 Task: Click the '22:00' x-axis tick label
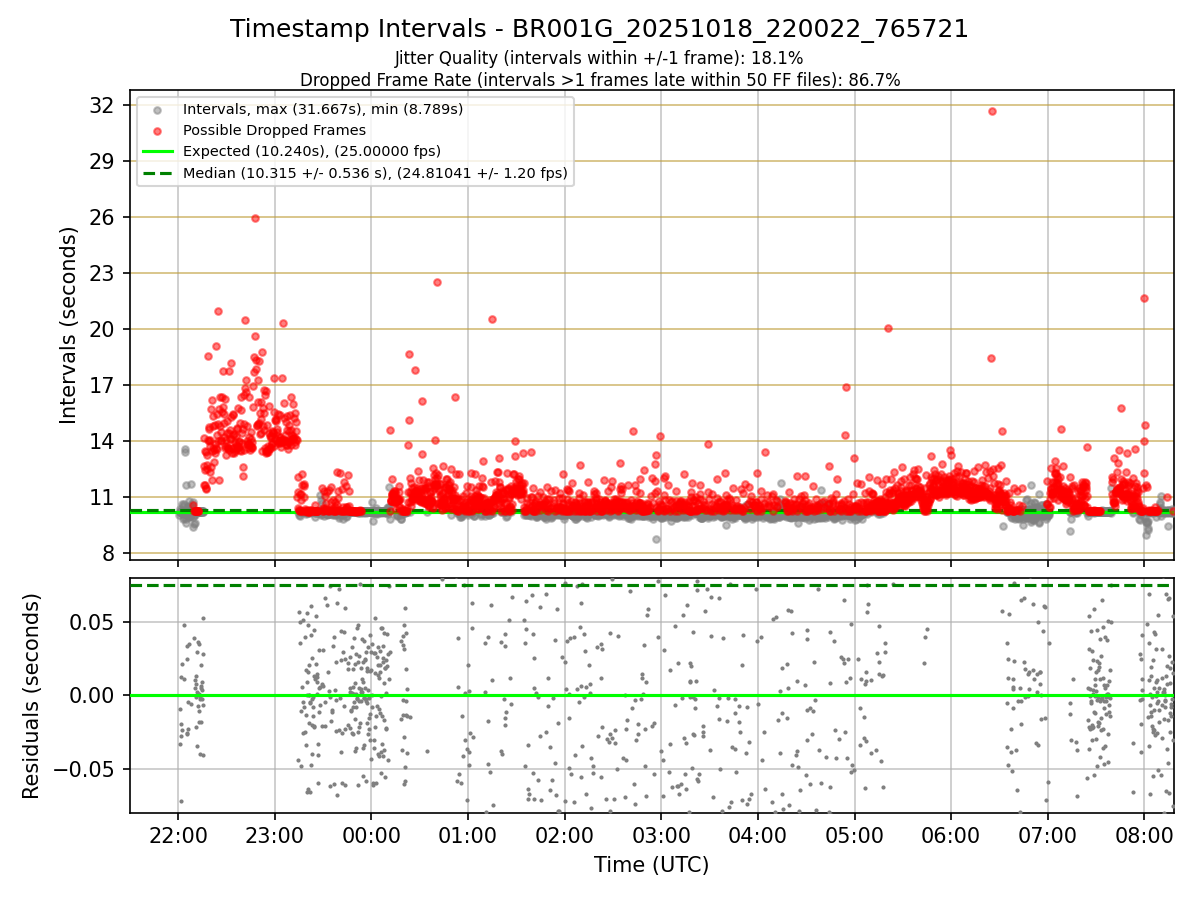pos(178,835)
